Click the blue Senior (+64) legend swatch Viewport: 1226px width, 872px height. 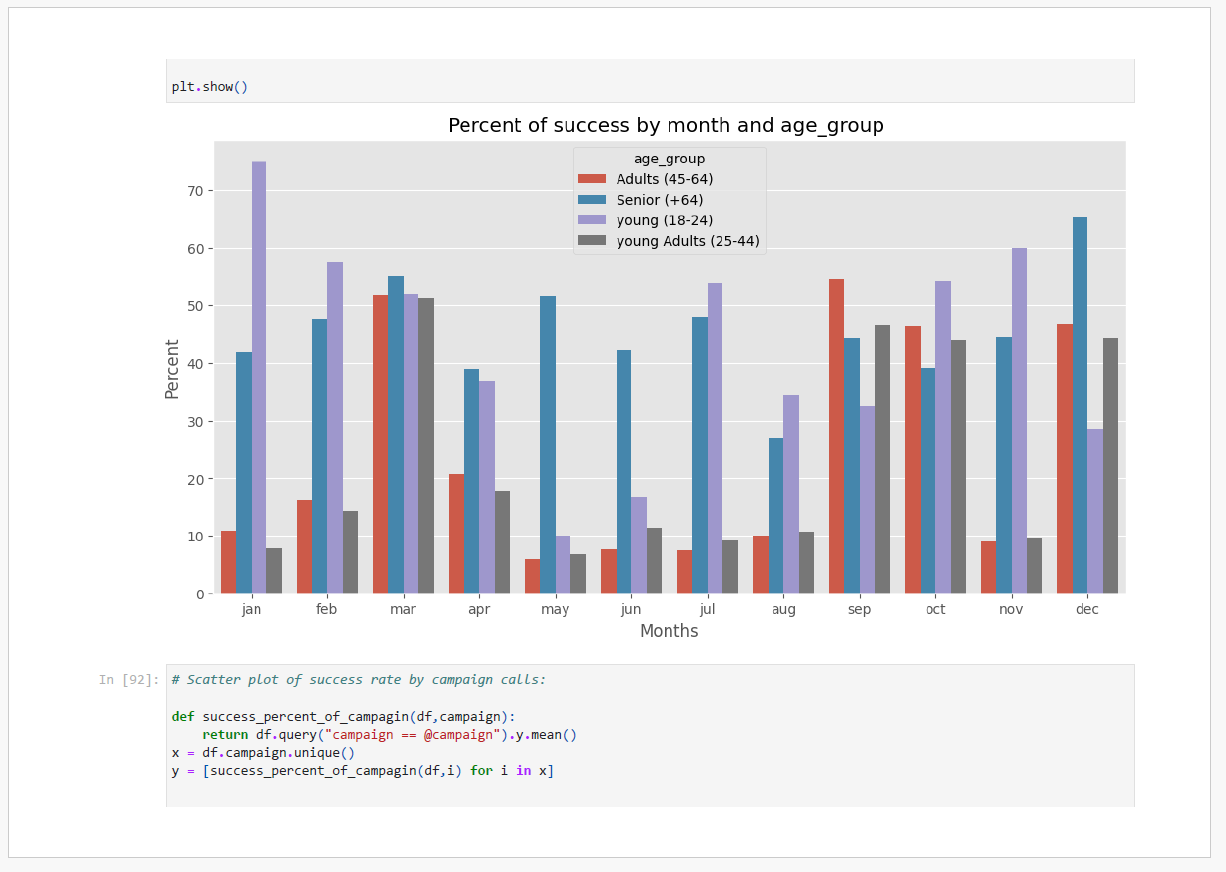[592, 200]
